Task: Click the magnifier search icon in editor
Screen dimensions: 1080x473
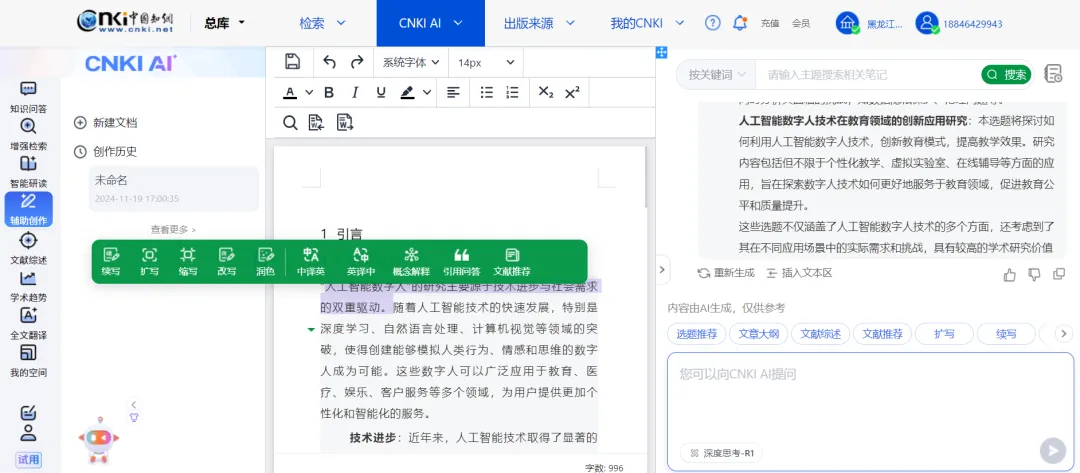Action: click(x=291, y=123)
